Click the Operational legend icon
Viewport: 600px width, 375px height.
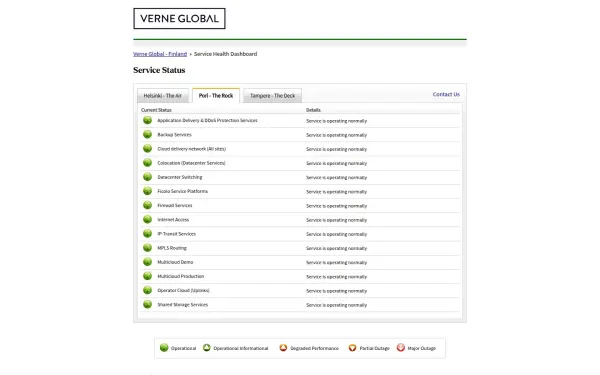point(164,347)
